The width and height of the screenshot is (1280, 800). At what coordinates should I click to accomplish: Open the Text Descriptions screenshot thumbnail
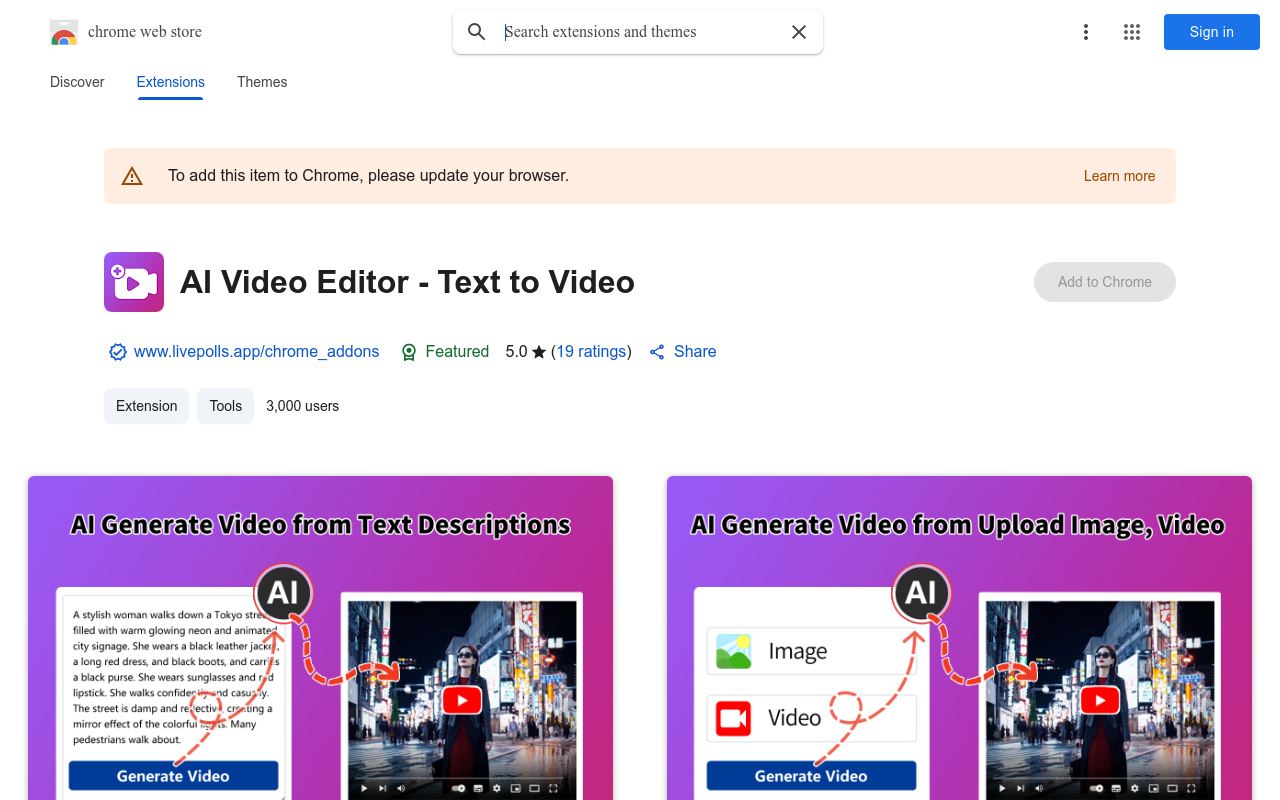point(320,638)
